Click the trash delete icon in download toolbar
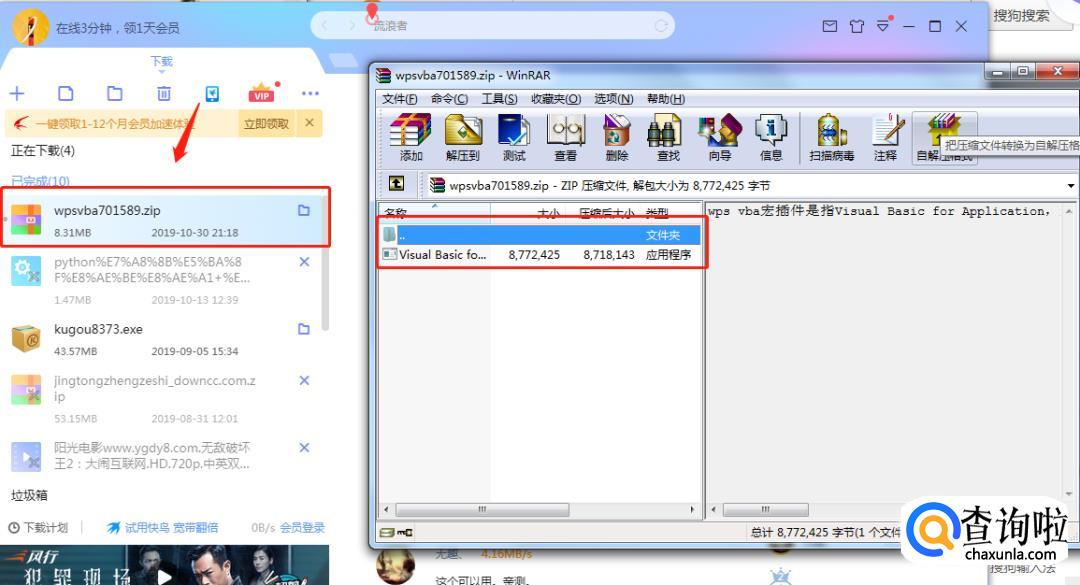This screenshot has width=1080, height=585. pyautogui.click(x=164, y=94)
